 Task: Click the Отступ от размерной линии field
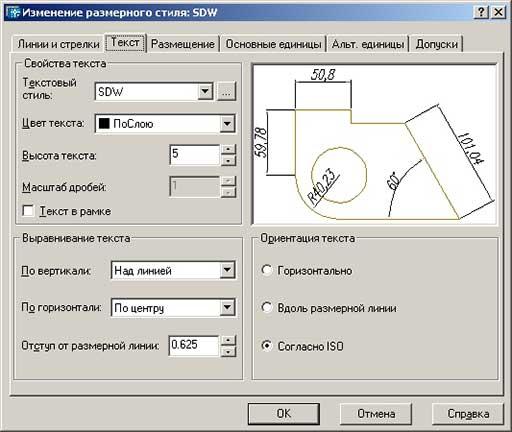click(194, 345)
